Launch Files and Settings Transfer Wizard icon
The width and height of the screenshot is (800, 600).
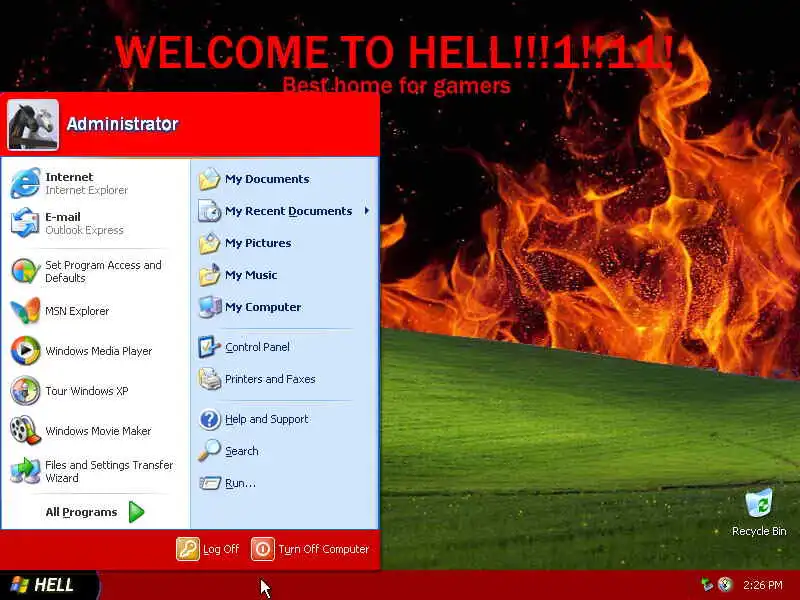(x=24, y=470)
